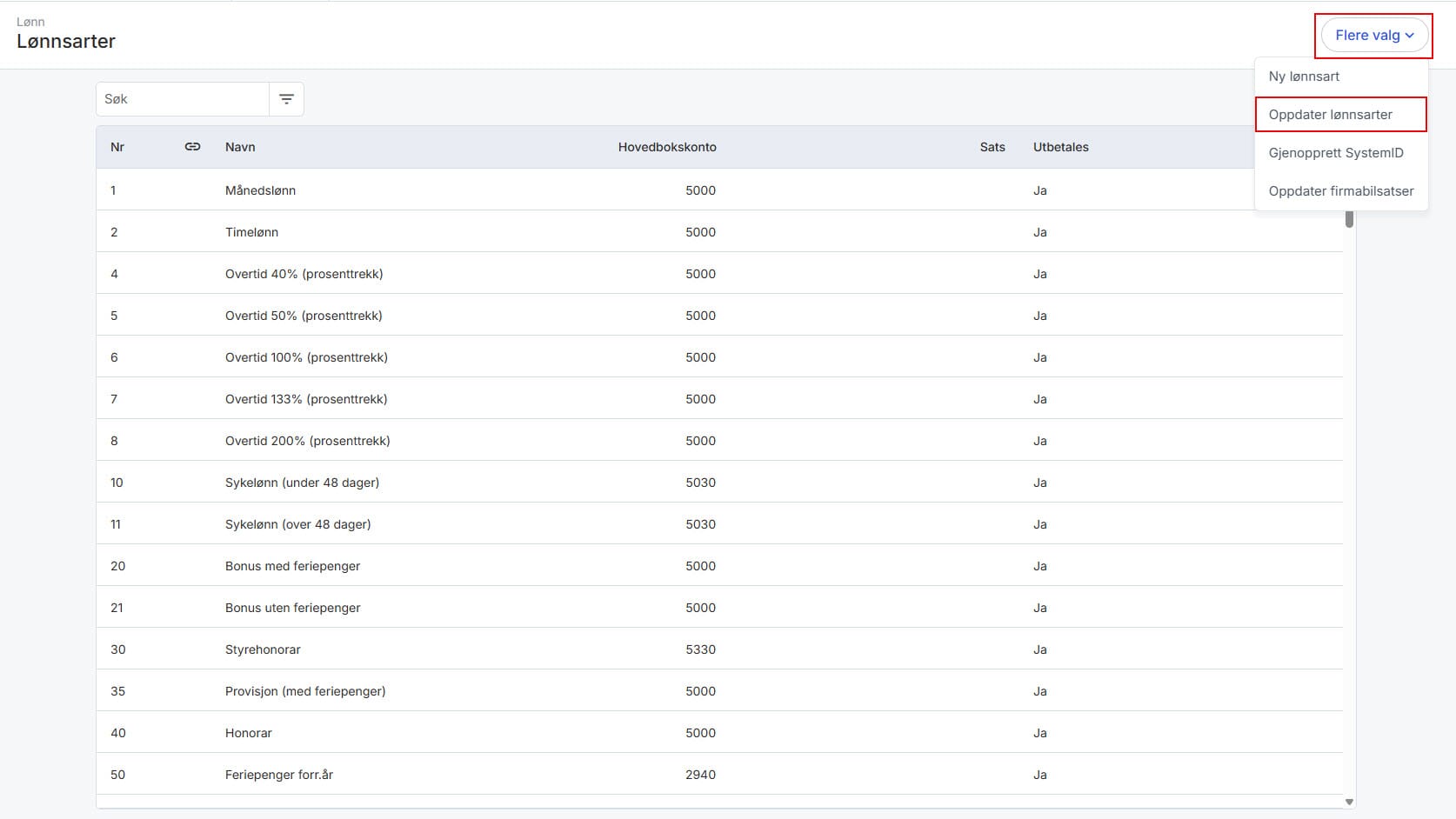
Task: Select the Styrehonorar row
Action: (x=263, y=649)
